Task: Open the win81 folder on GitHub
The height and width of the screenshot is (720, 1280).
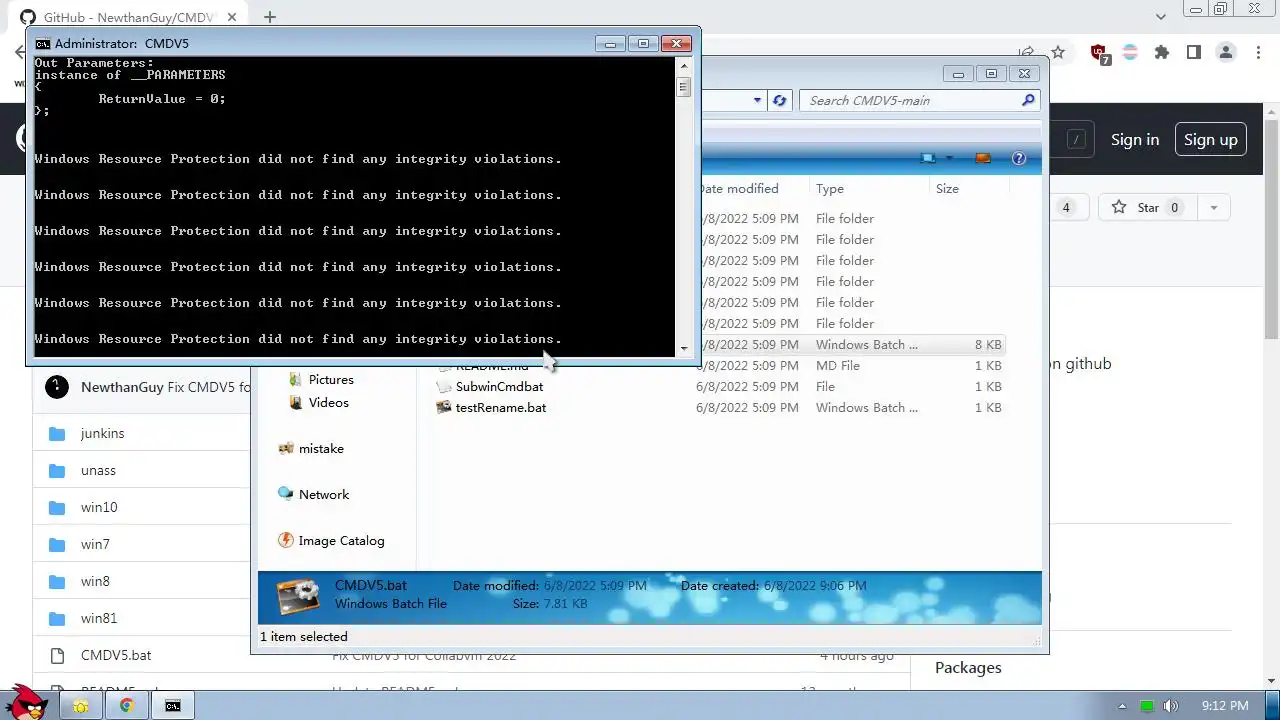Action: coord(99,618)
